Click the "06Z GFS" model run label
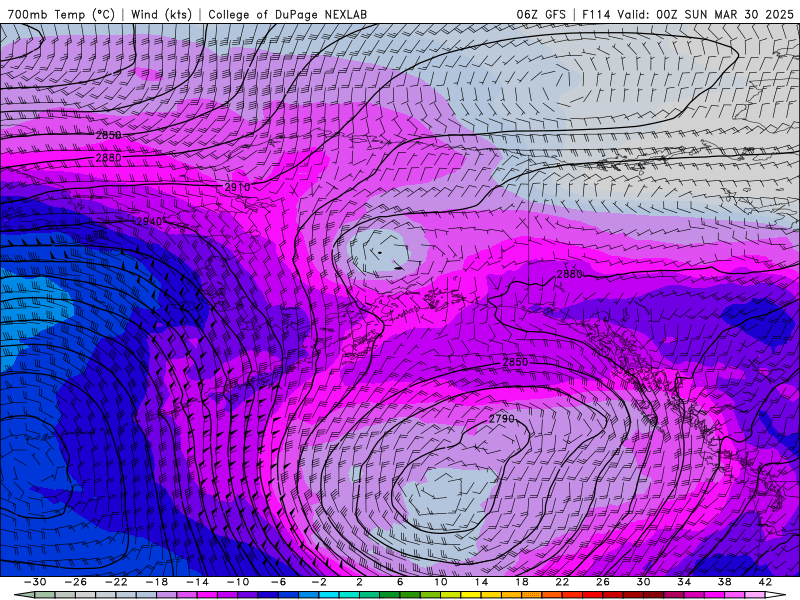The image size is (800, 600). coord(541,14)
